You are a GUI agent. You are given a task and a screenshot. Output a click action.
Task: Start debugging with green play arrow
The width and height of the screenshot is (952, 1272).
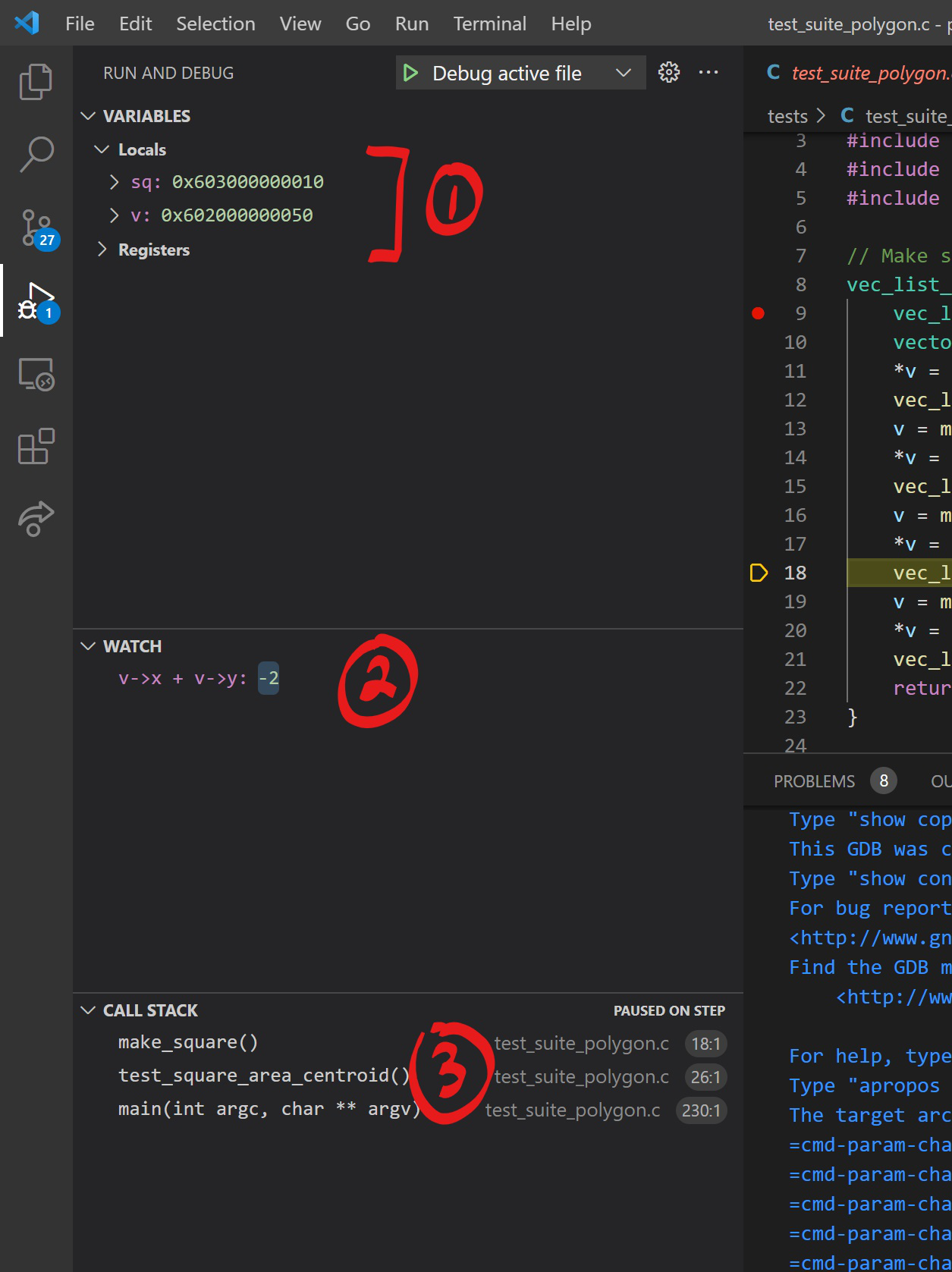(x=410, y=73)
